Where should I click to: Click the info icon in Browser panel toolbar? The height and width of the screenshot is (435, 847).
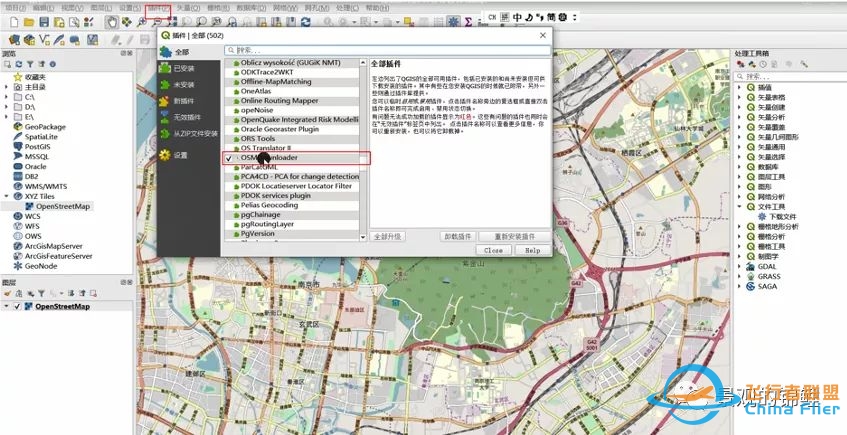point(52,64)
